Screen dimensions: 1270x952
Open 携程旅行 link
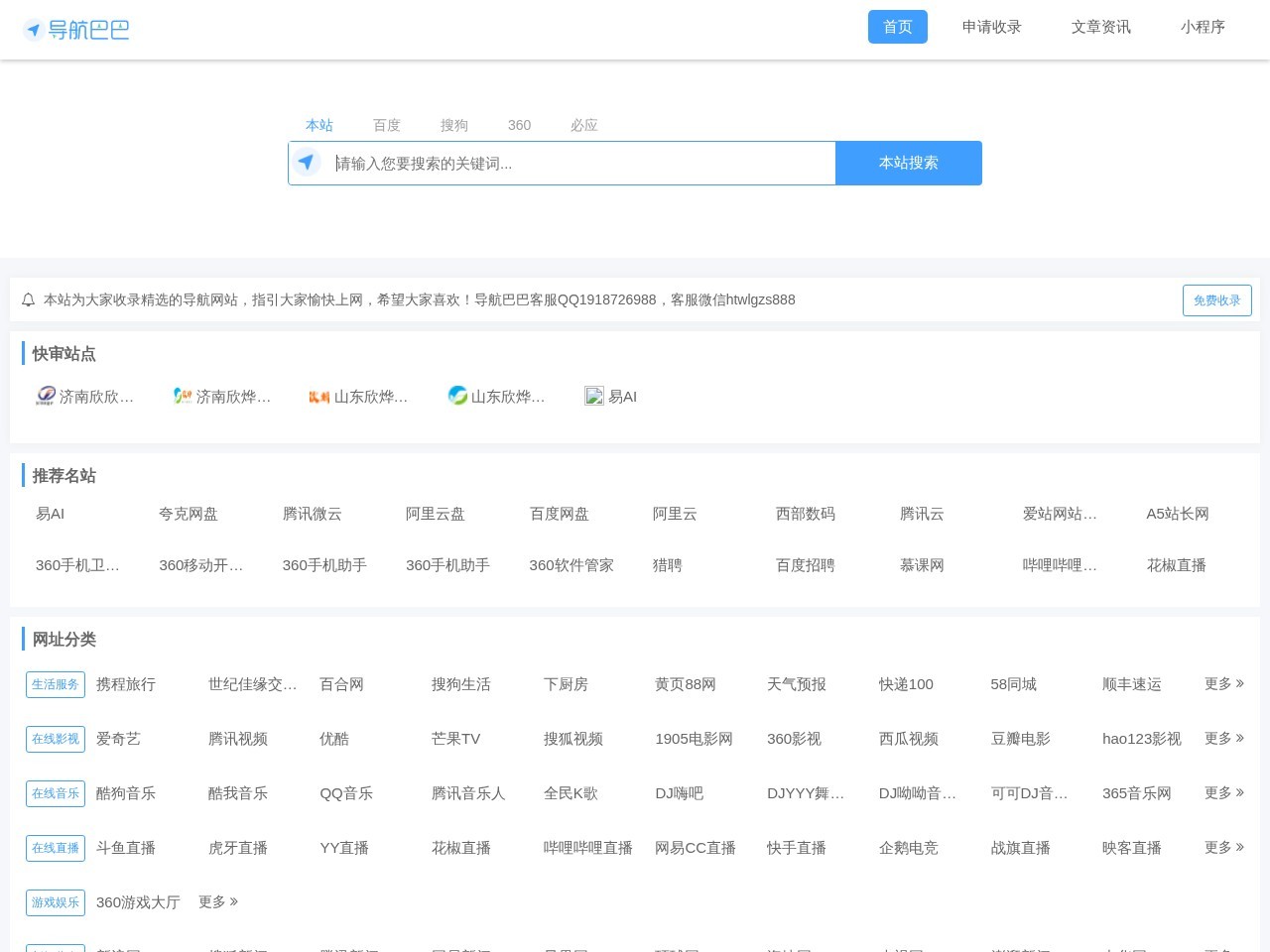coord(126,684)
